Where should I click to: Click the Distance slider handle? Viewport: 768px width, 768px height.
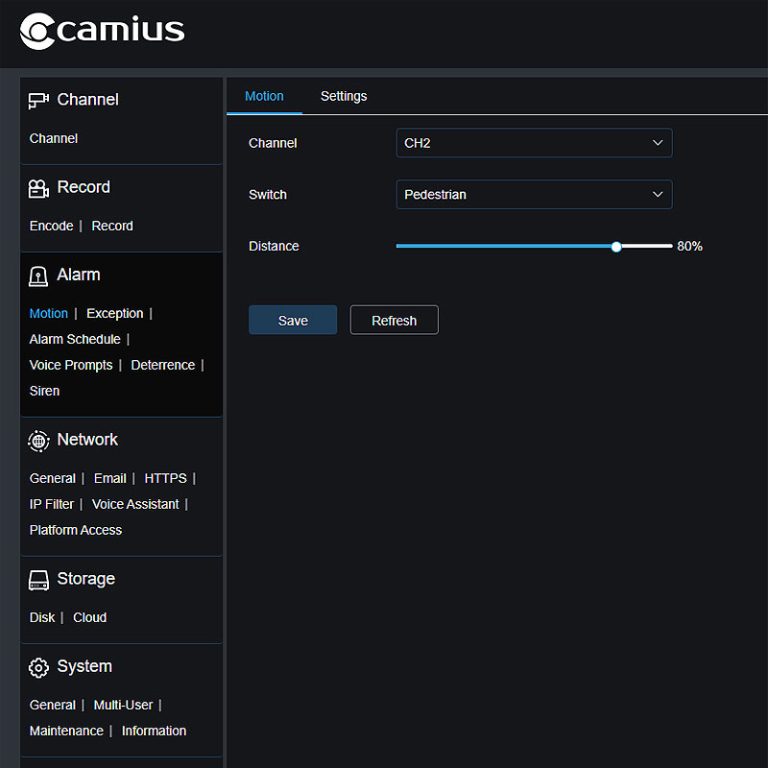click(x=616, y=246)
